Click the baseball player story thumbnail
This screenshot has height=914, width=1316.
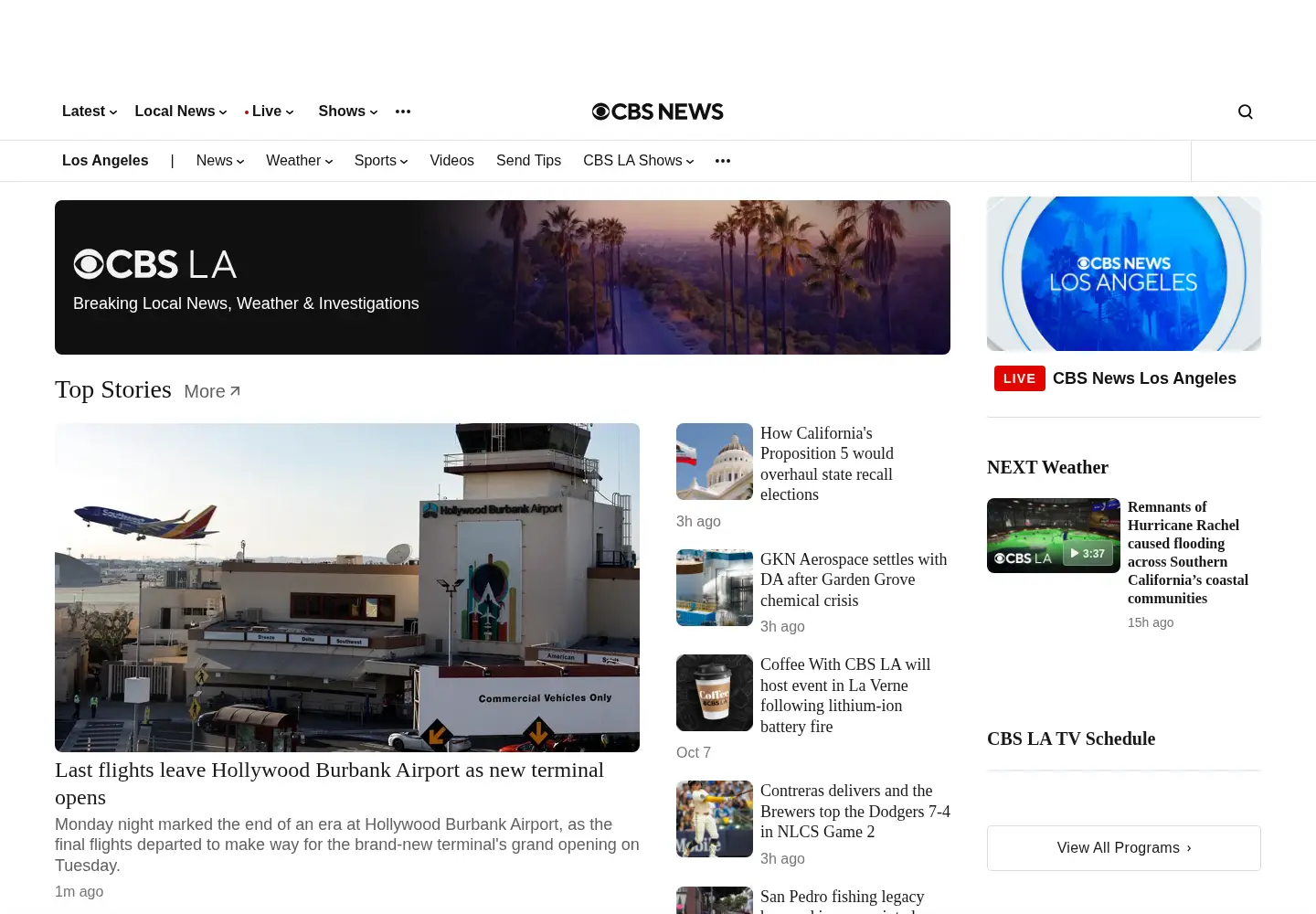pyautogui.click(x=715, y=819)
